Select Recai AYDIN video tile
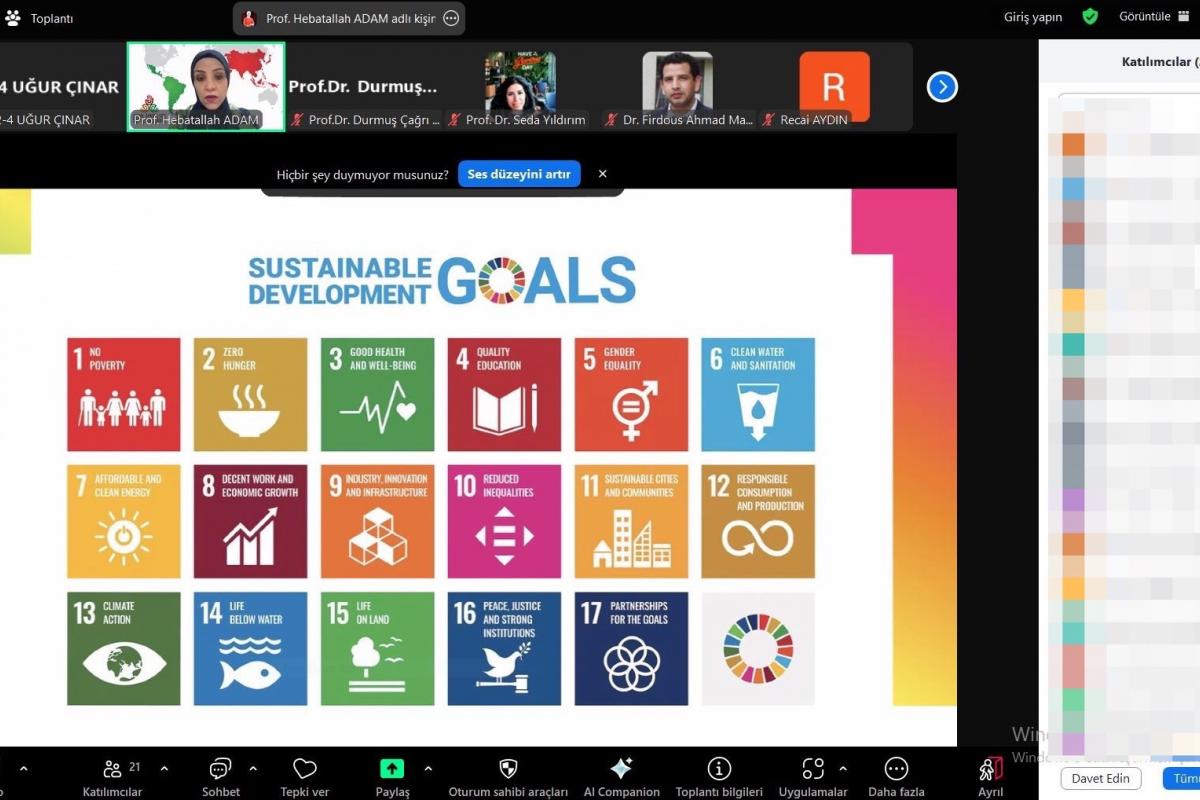This screenshot has width=1200, height=800. [834, 86]
